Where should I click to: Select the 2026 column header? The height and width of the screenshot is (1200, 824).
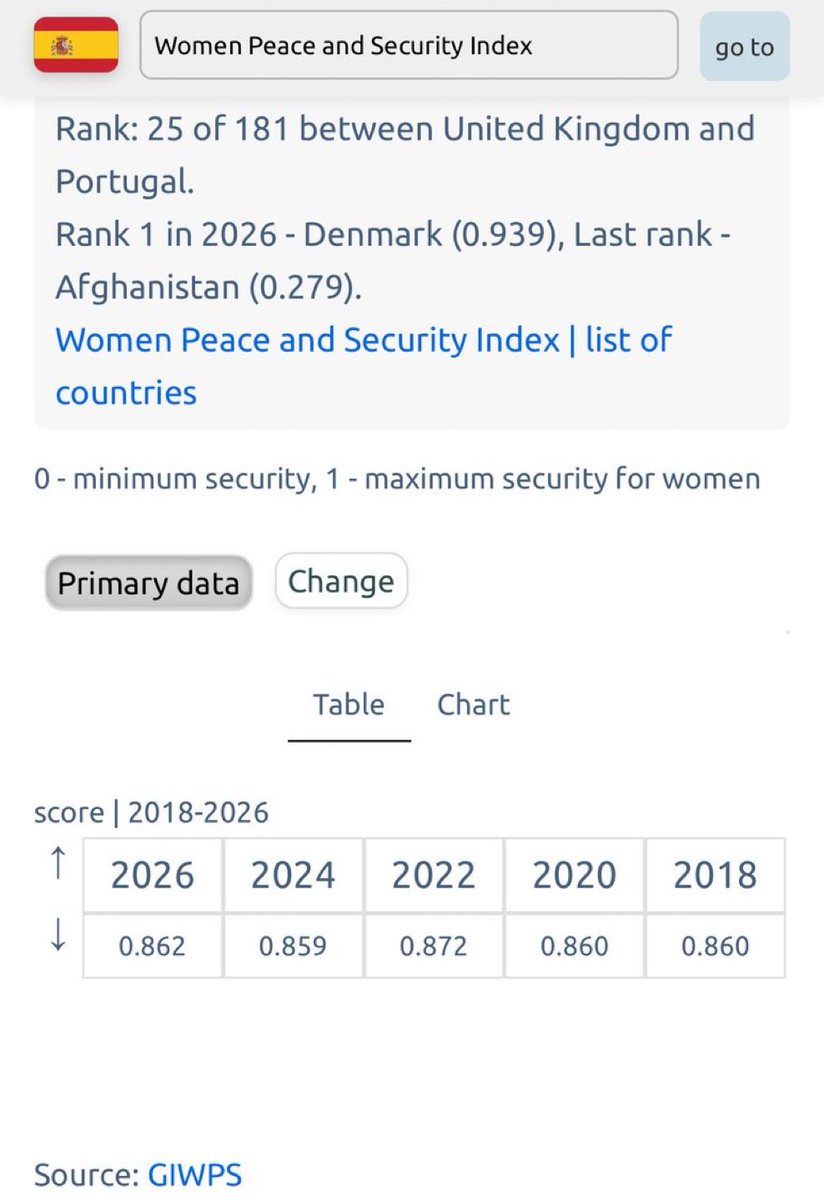click(152, 876)
